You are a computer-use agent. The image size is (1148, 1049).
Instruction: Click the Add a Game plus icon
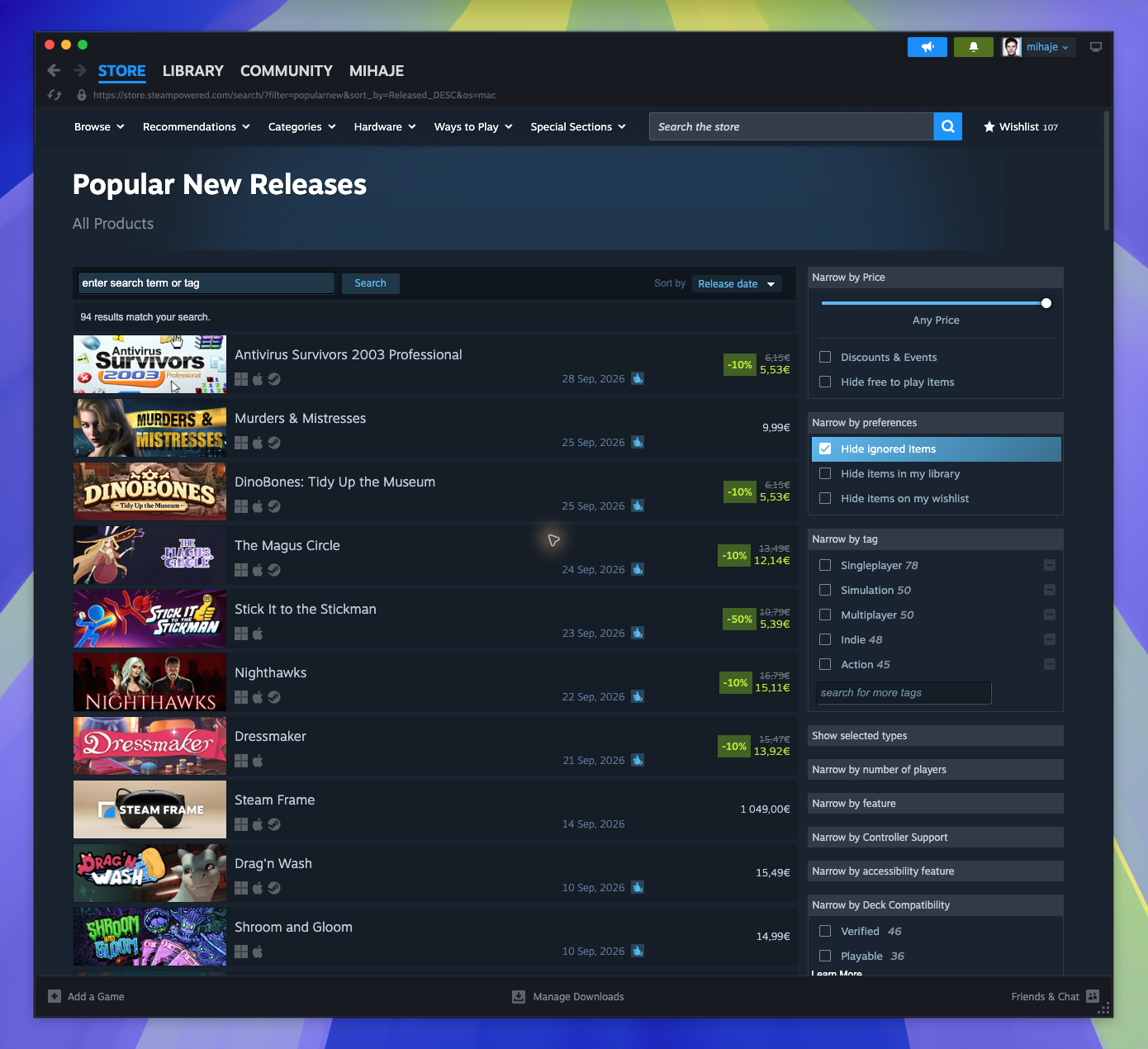(55, 996)
